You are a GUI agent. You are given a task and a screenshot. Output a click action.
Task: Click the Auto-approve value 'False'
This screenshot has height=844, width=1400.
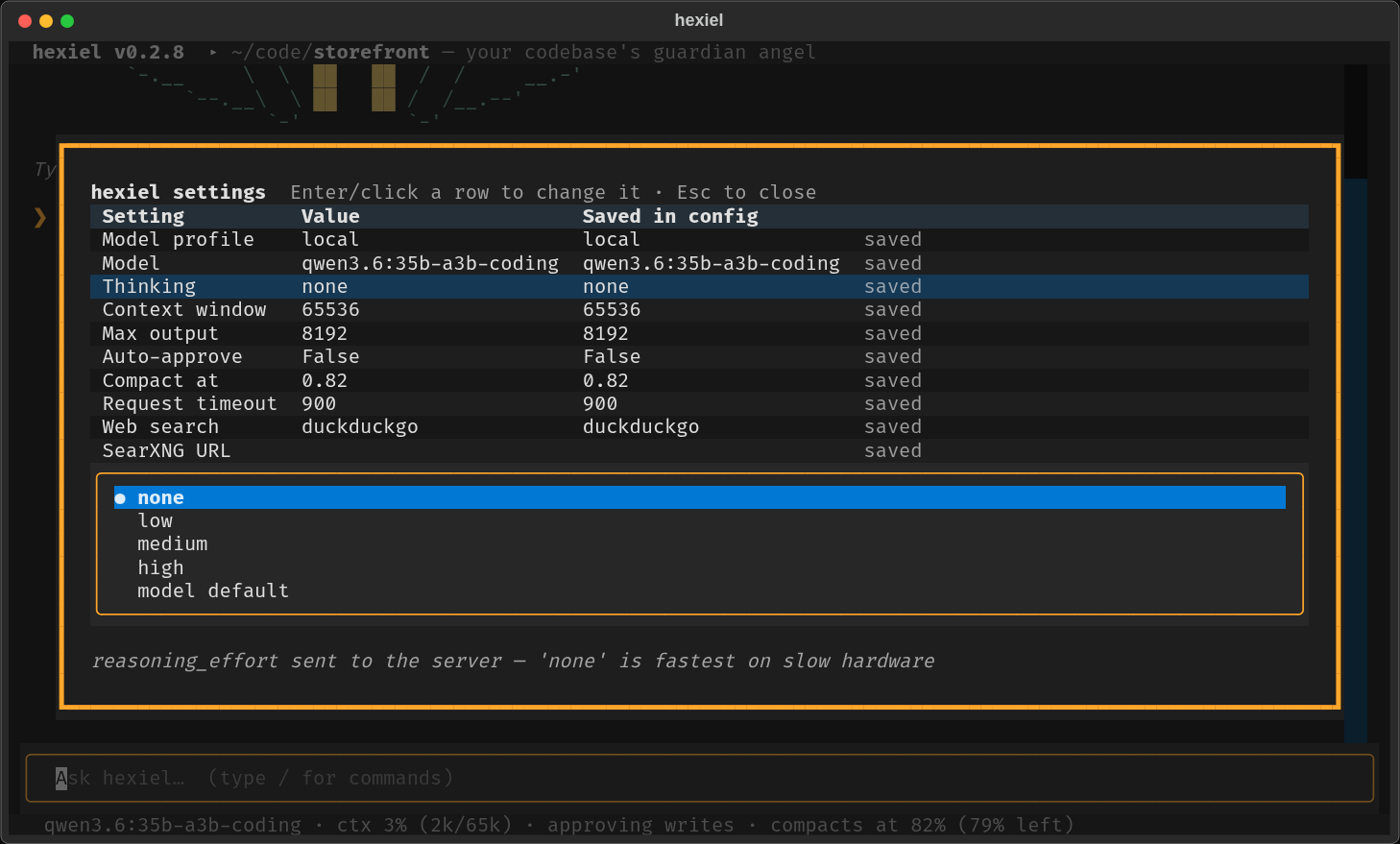pos(330,356)
